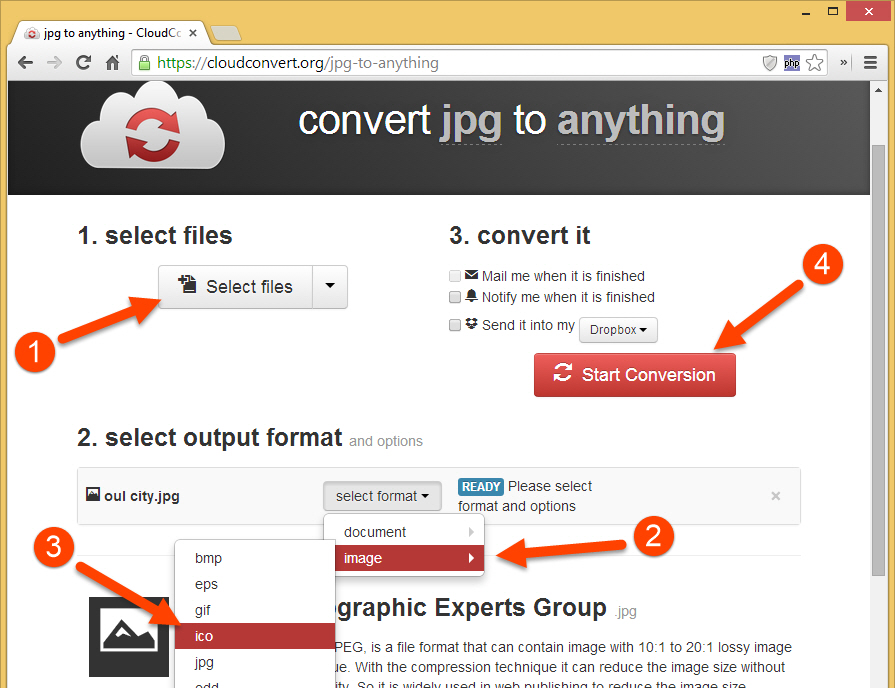Click the PHP icon in the address bar
Viewport: 895px width, 688px height.
click(x=792, y=62)
